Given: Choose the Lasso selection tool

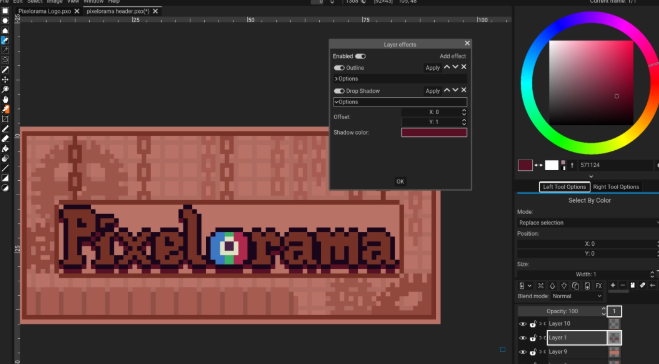Looking at the screenshot, I should (5, 60).
